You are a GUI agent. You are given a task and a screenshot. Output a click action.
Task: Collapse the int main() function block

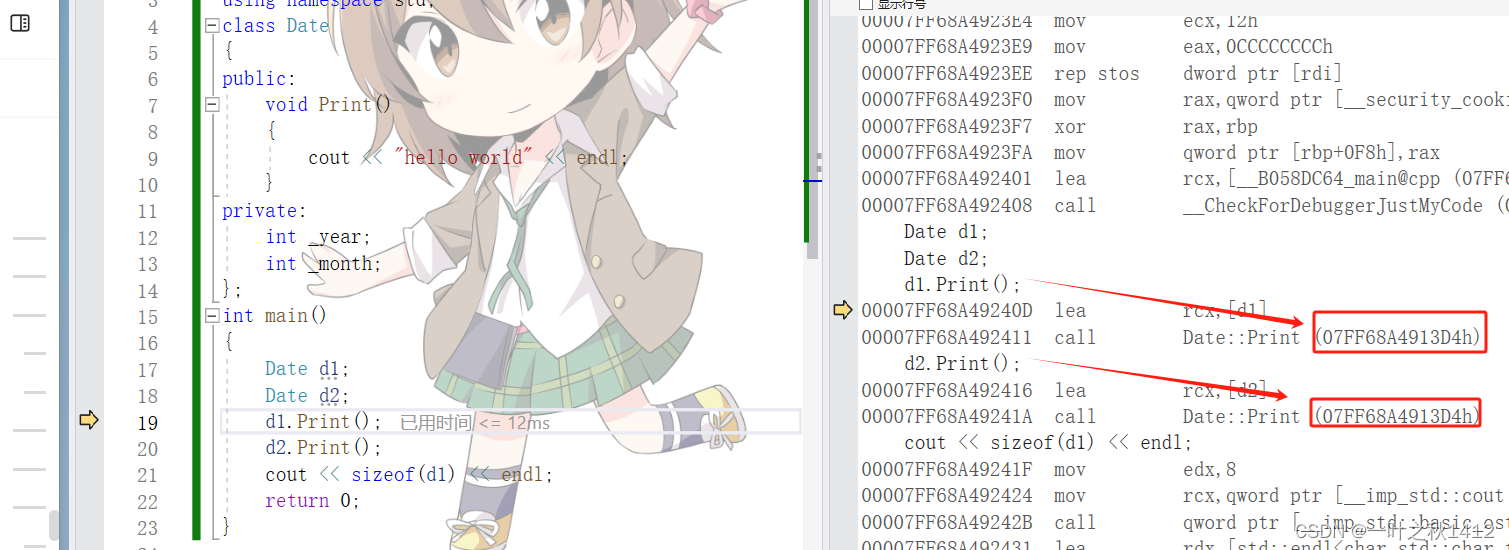click(x=211, y=316)
